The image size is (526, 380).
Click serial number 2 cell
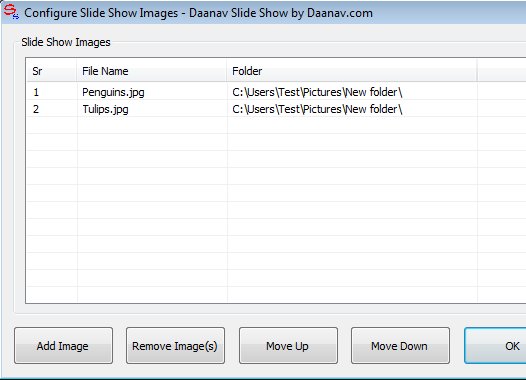pos(36,109)
